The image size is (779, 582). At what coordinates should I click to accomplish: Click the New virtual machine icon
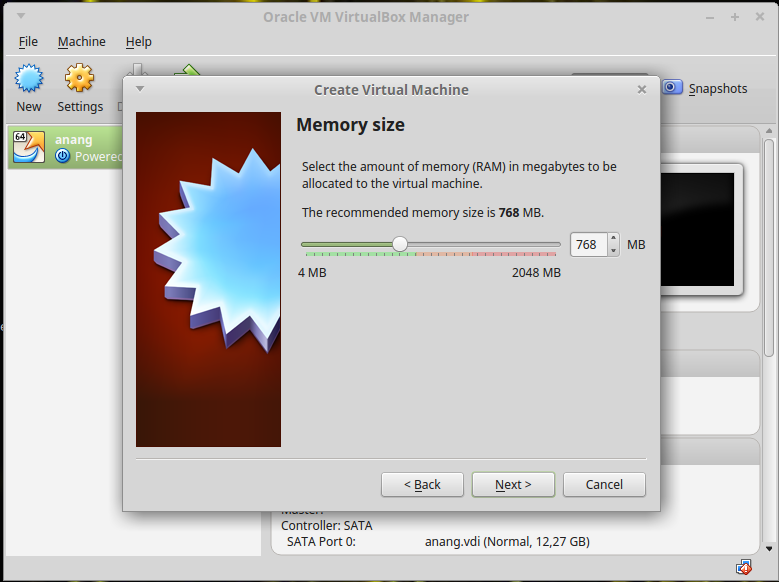(x=29, y=78)
